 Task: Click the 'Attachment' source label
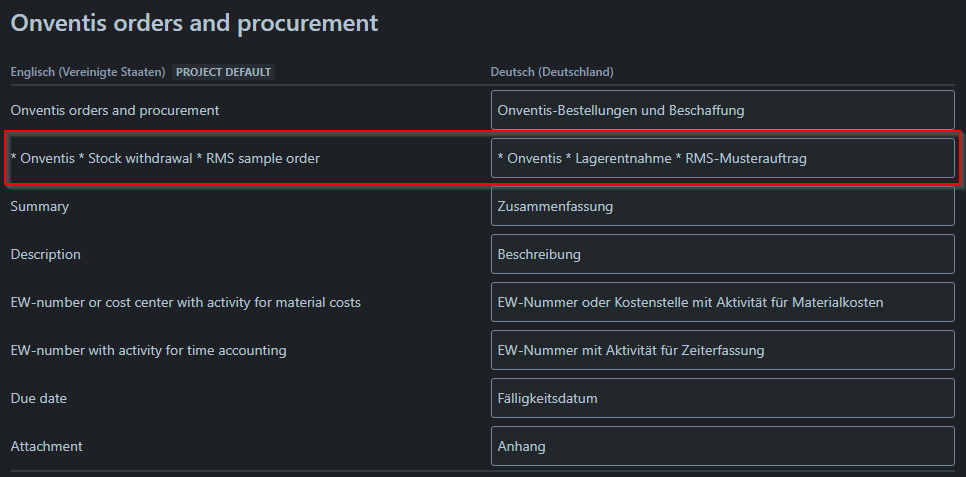click(46, 446)
